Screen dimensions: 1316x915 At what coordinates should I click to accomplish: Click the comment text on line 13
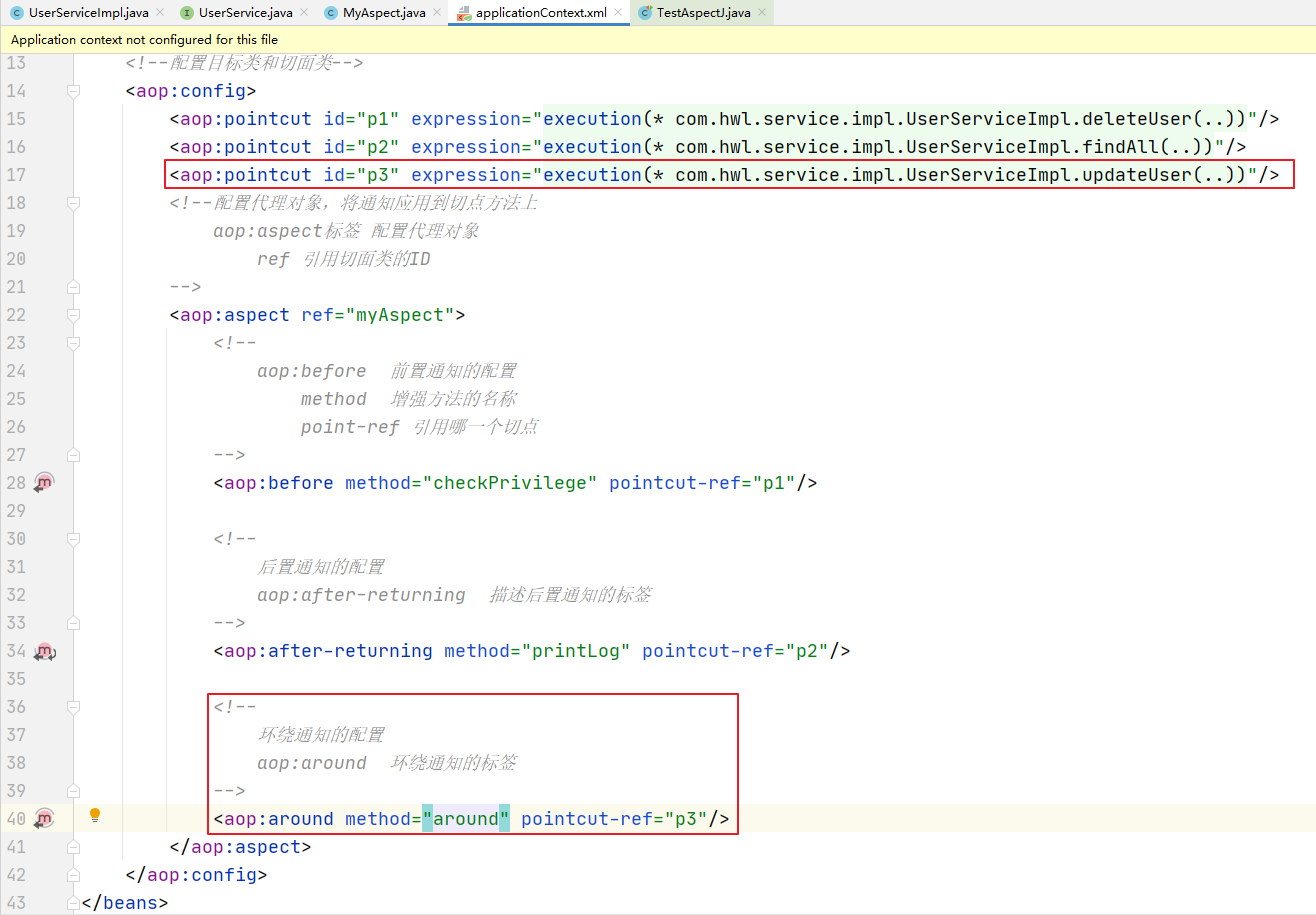pyautogui.click(x=243, y=63)
